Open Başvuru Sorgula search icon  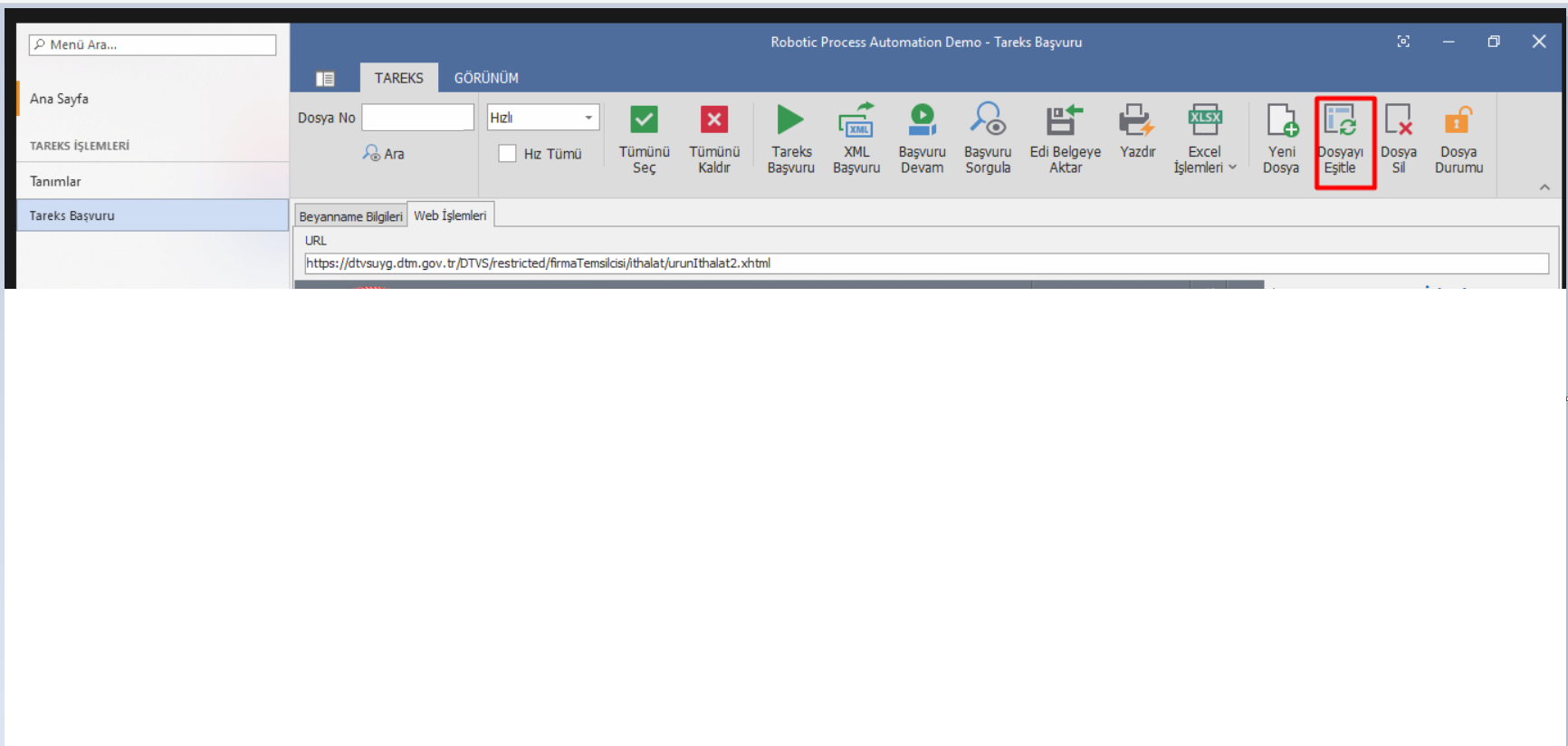(988, 120)
